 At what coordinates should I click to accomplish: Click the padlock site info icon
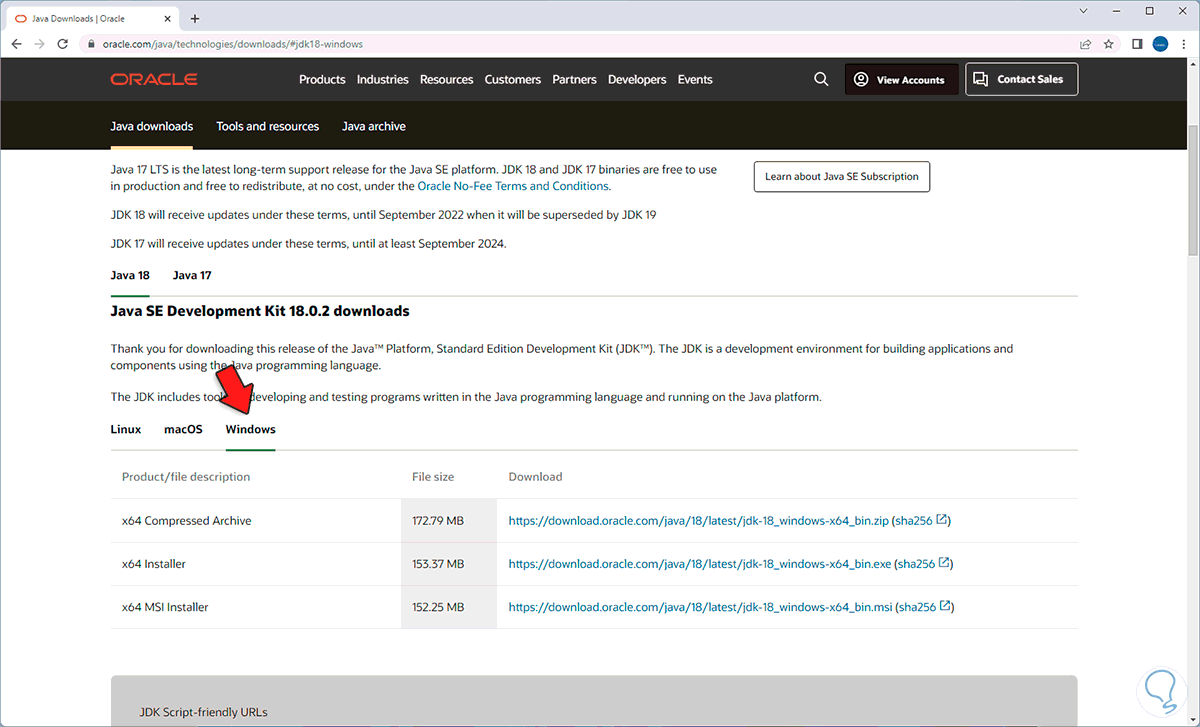[x=91, y=44]
